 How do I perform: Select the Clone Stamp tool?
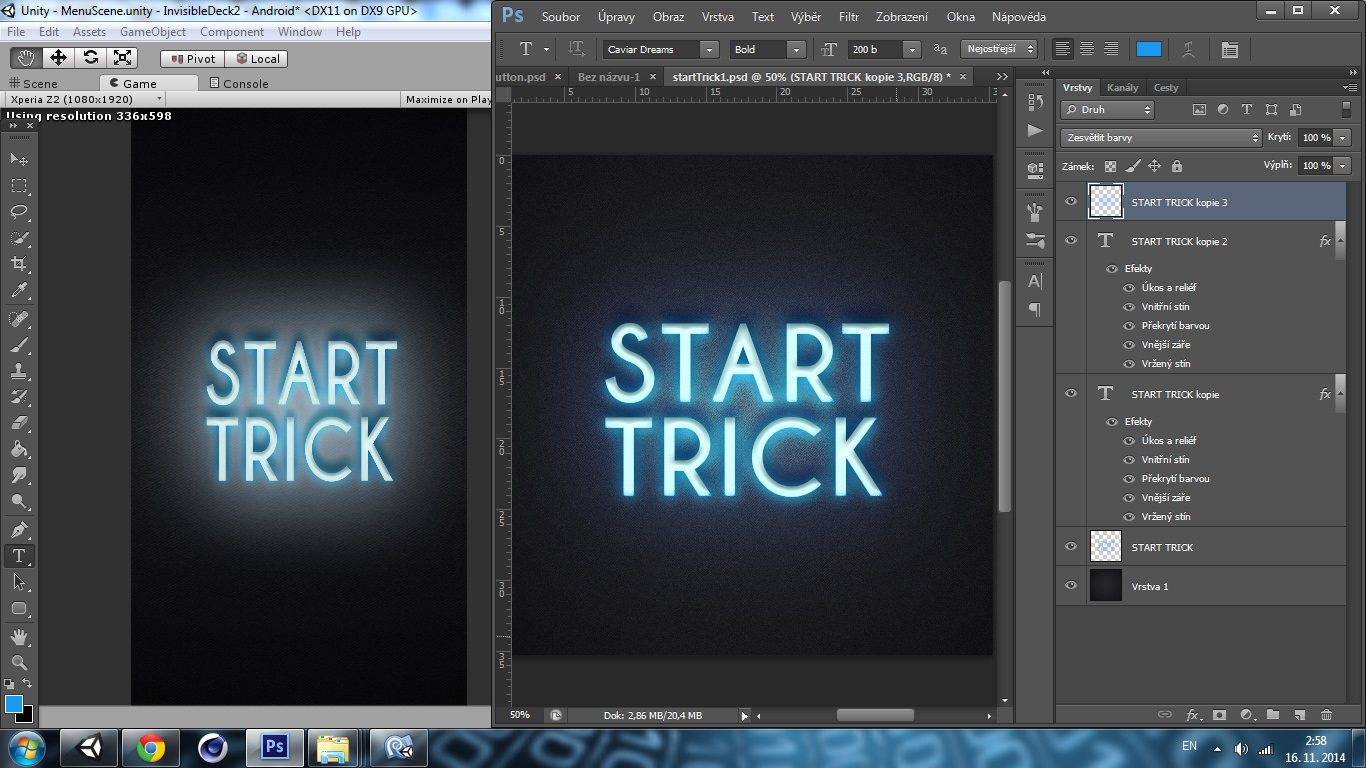[19, 371]
